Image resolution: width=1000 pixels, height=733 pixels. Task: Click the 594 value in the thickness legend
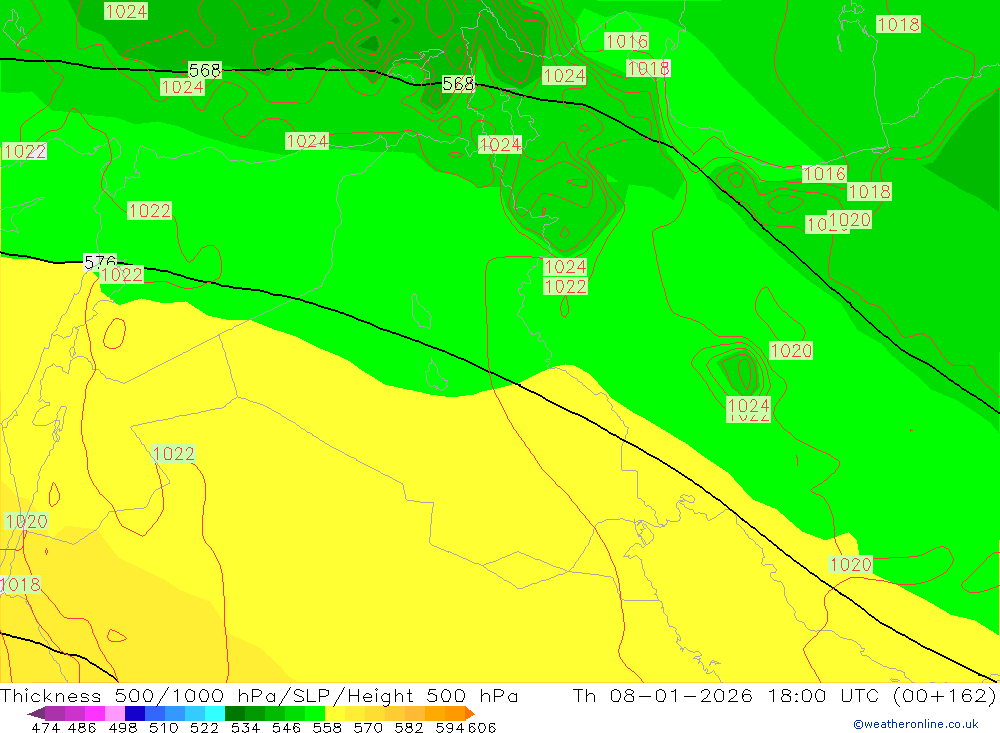point(450,727)
